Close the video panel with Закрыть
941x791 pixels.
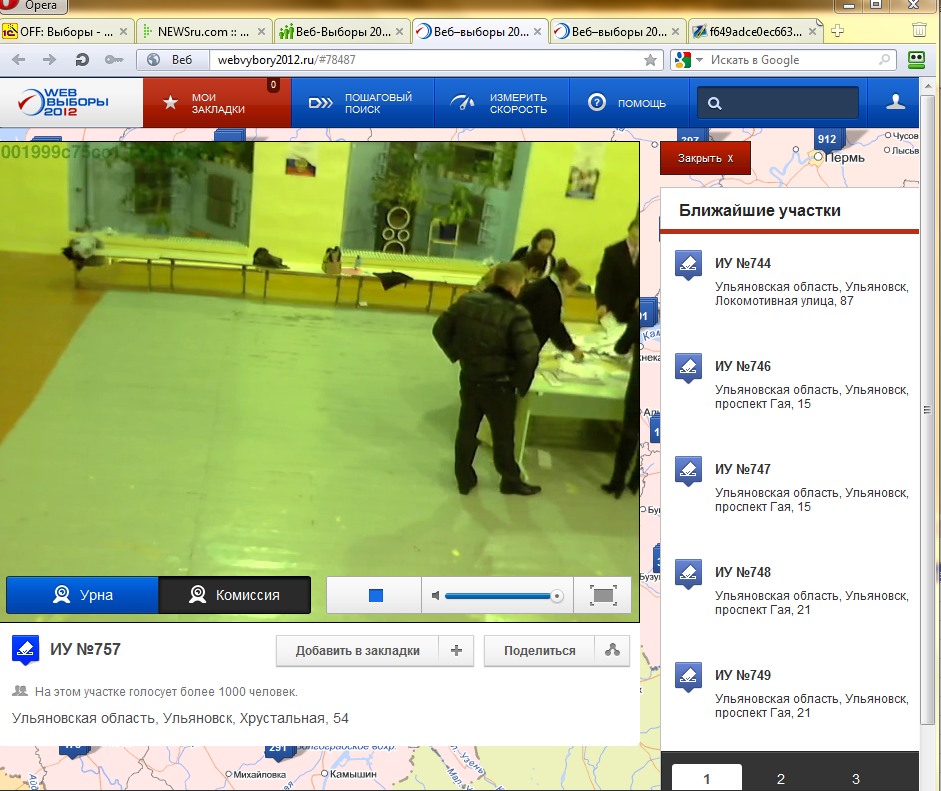click(x=705, y=158)
